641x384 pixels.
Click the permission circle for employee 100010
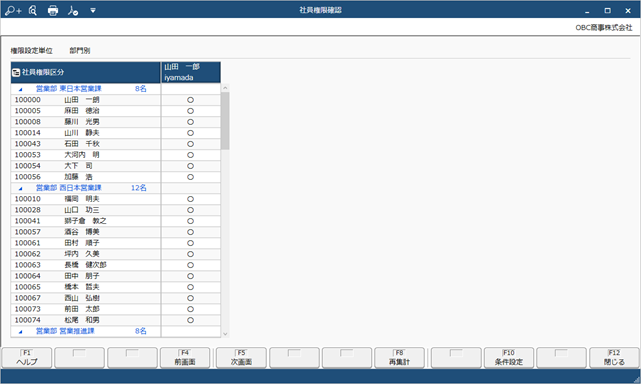[x=191, y=200]
